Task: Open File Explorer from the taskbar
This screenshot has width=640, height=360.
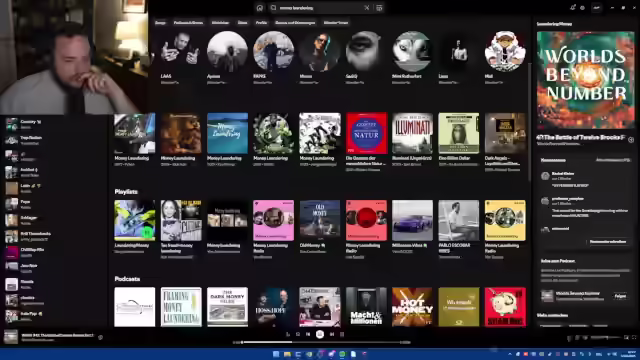Action: (287, 354)
